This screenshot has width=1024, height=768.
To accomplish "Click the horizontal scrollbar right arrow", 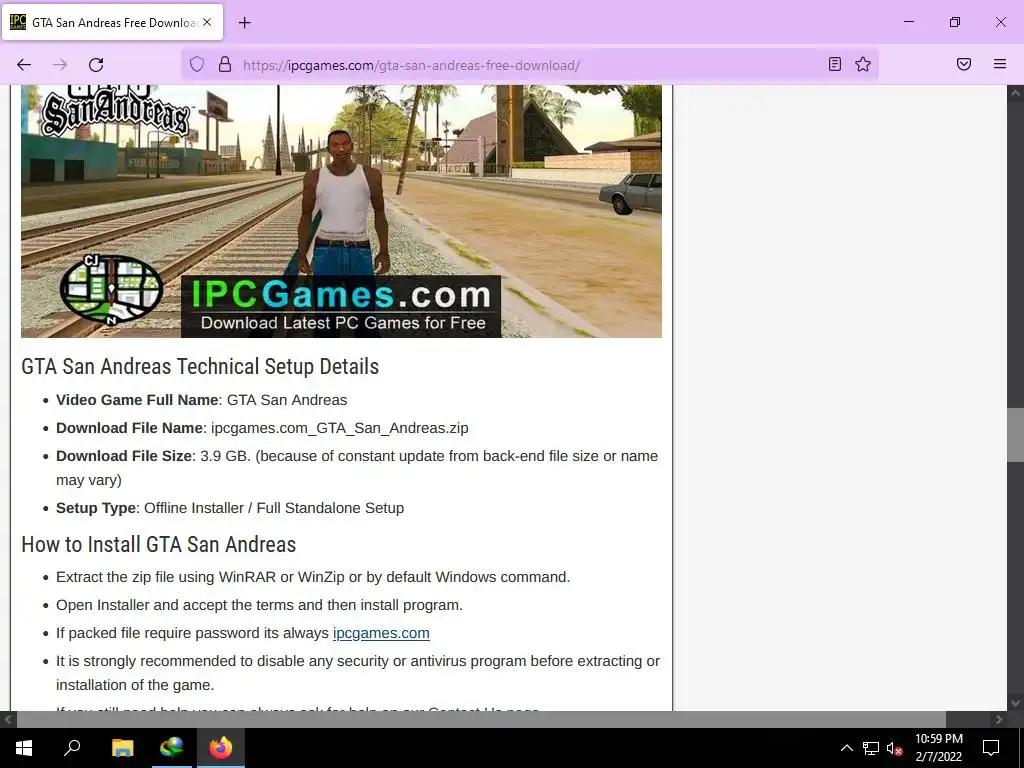I will click(999, 720).
